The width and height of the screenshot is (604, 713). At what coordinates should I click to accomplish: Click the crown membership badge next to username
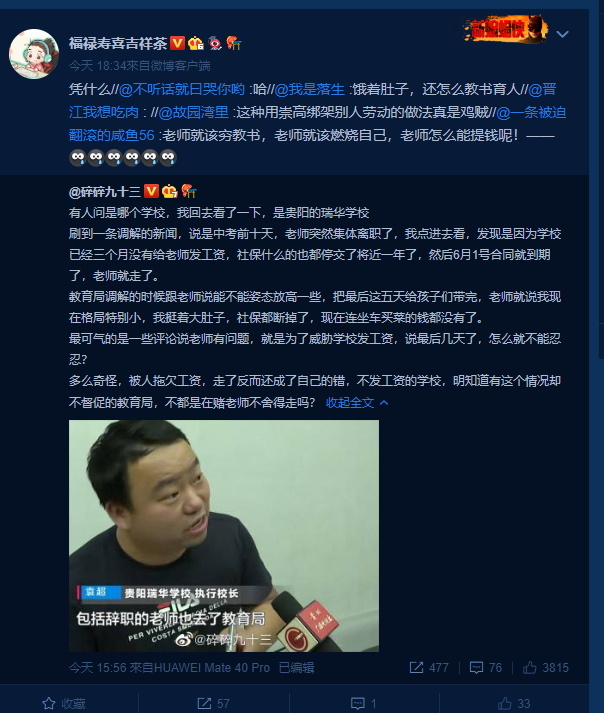196,43
